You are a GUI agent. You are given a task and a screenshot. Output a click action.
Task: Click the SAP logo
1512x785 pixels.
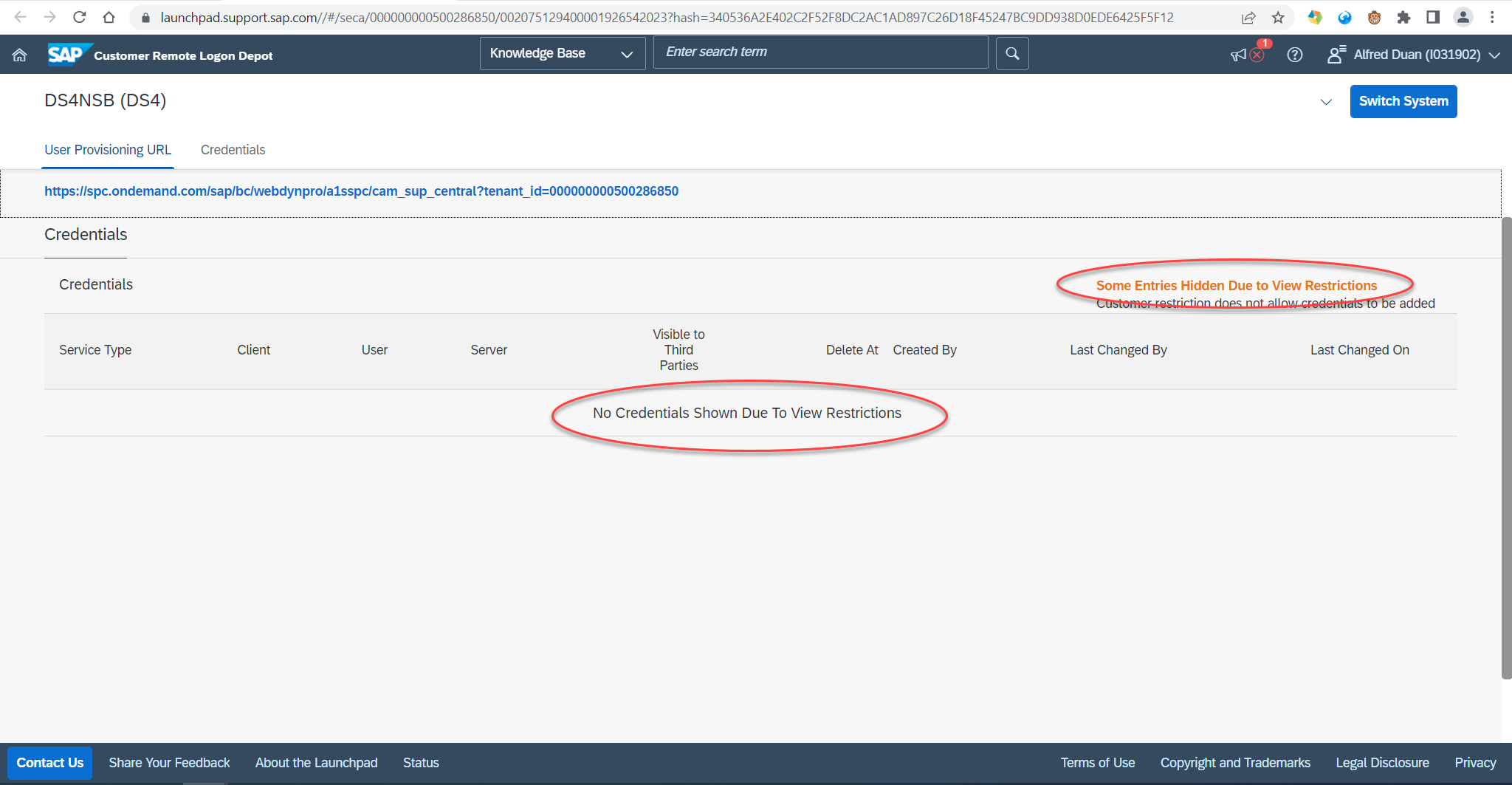[69, 55]
